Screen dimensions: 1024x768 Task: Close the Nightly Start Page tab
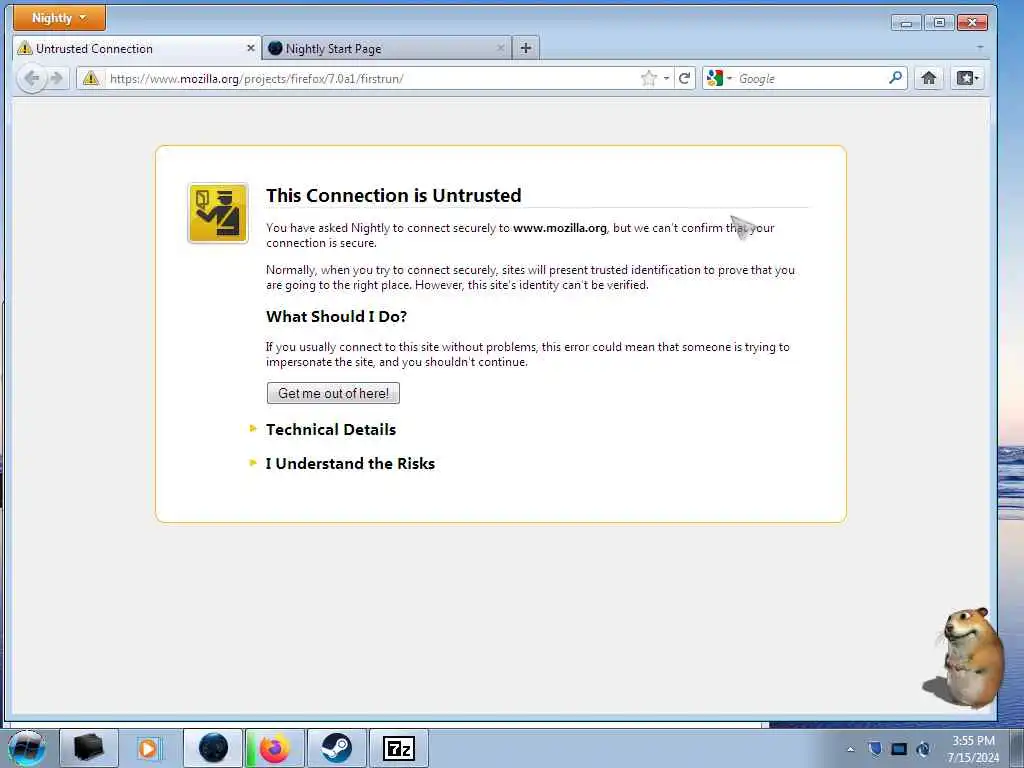point(500,48)
